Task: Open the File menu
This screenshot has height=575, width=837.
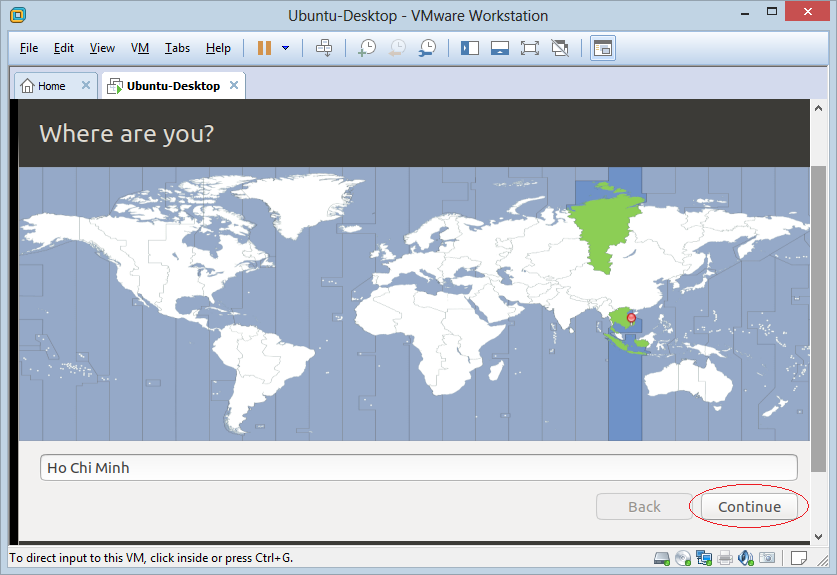Action: 29,48
